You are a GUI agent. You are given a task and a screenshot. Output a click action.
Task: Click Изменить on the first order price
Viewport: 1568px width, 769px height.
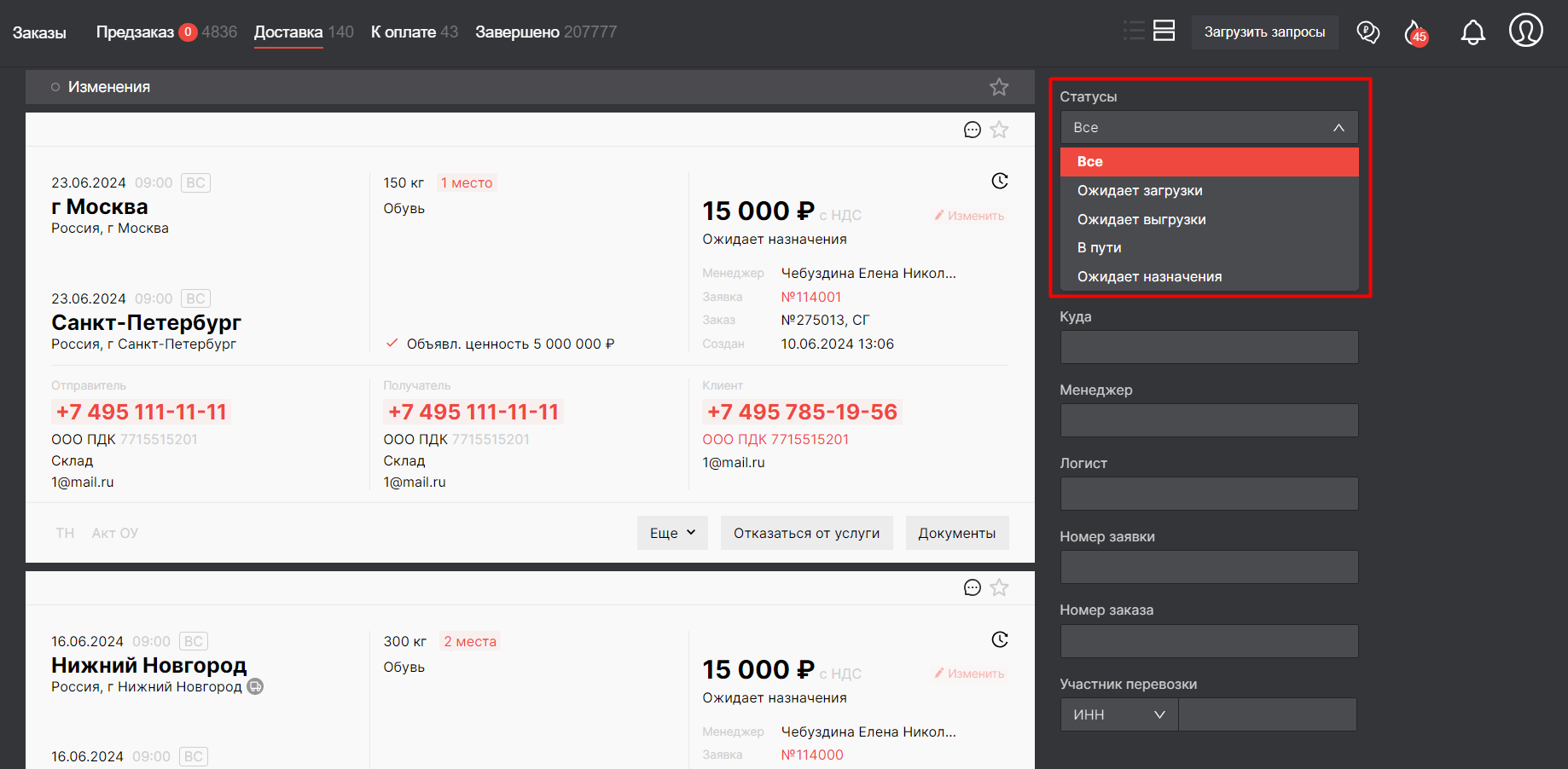tap(969, 216)
